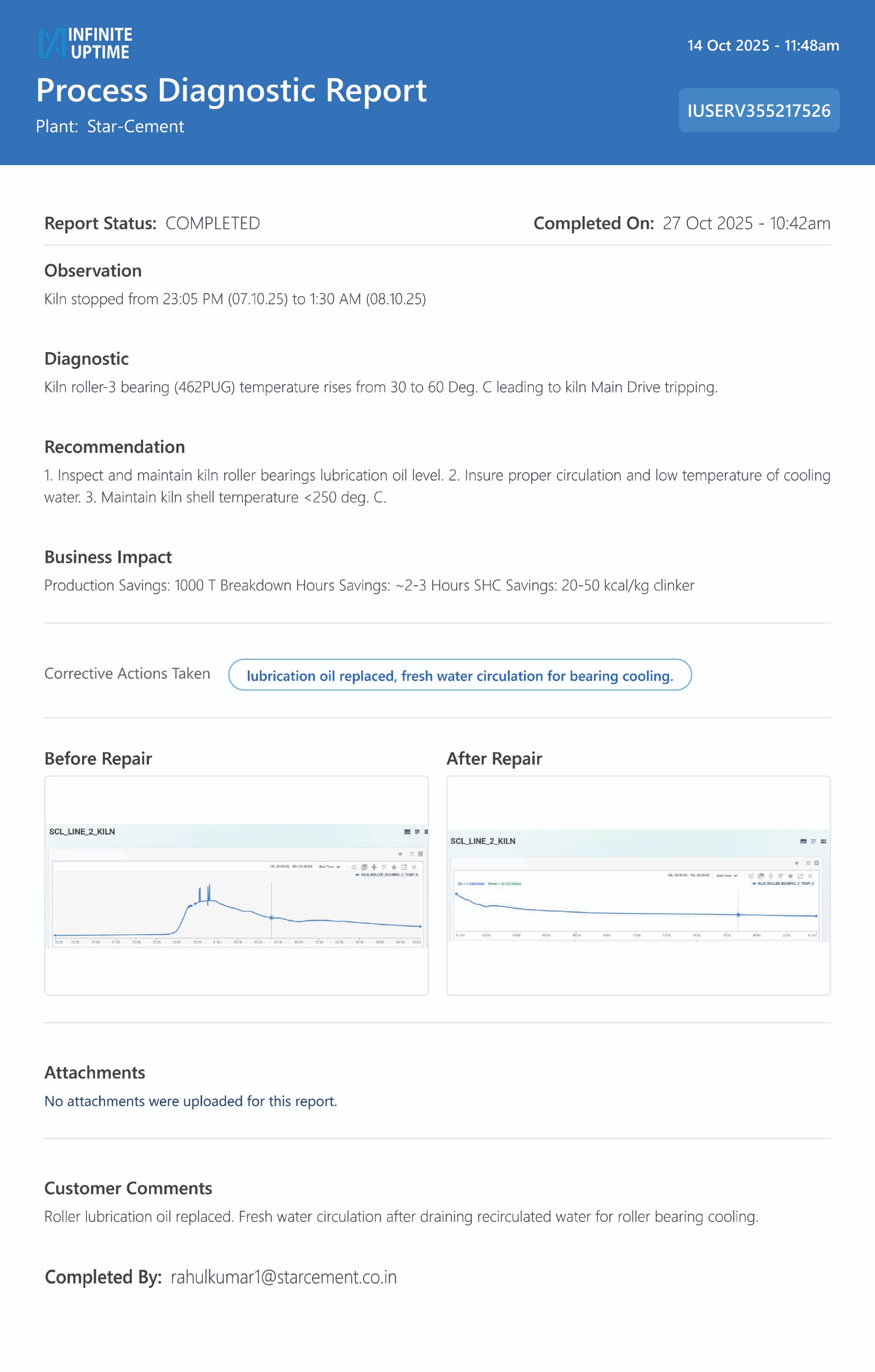Click image gallery icon in Before Repair chart toolbar

(x=364, y=867)
